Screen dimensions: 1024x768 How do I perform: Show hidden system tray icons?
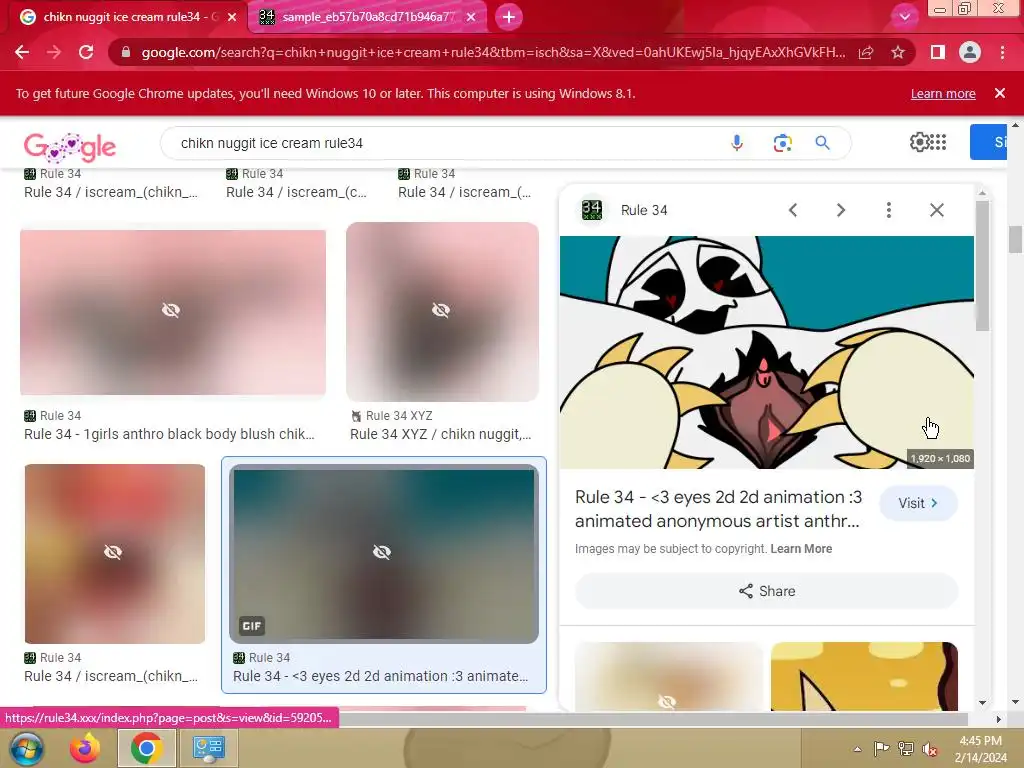857,749
